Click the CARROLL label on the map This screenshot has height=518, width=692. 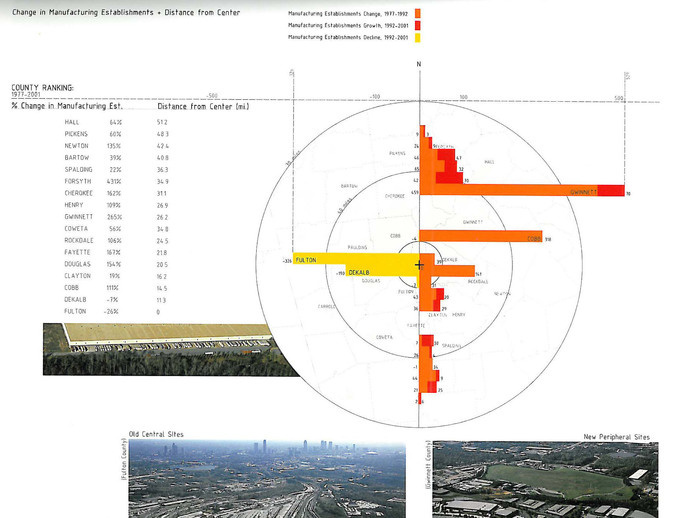[x=327, y=306]
